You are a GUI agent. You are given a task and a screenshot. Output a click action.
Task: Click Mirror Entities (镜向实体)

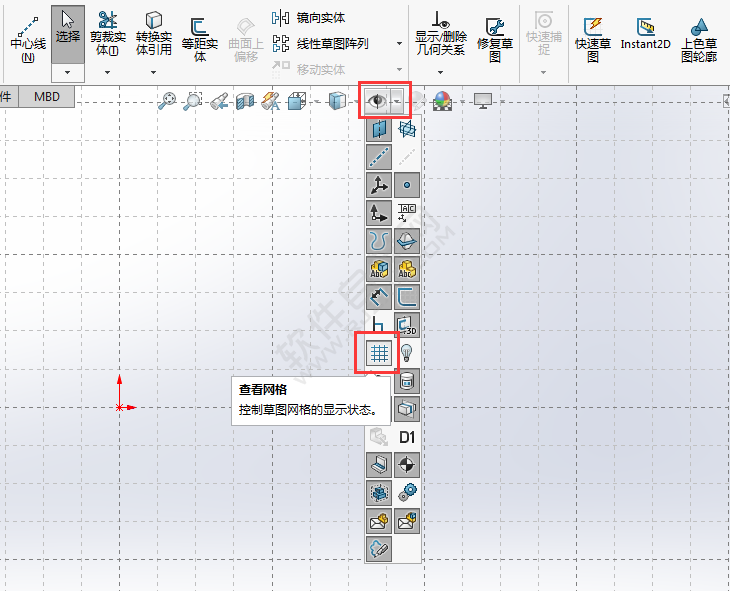(308, 18)
